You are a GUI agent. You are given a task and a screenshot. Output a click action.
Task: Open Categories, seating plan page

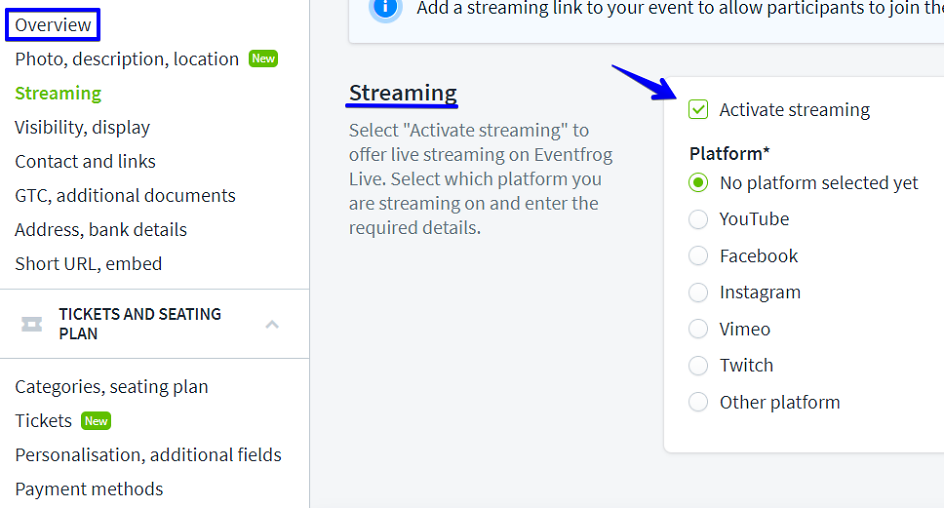(x=111, y=386)
